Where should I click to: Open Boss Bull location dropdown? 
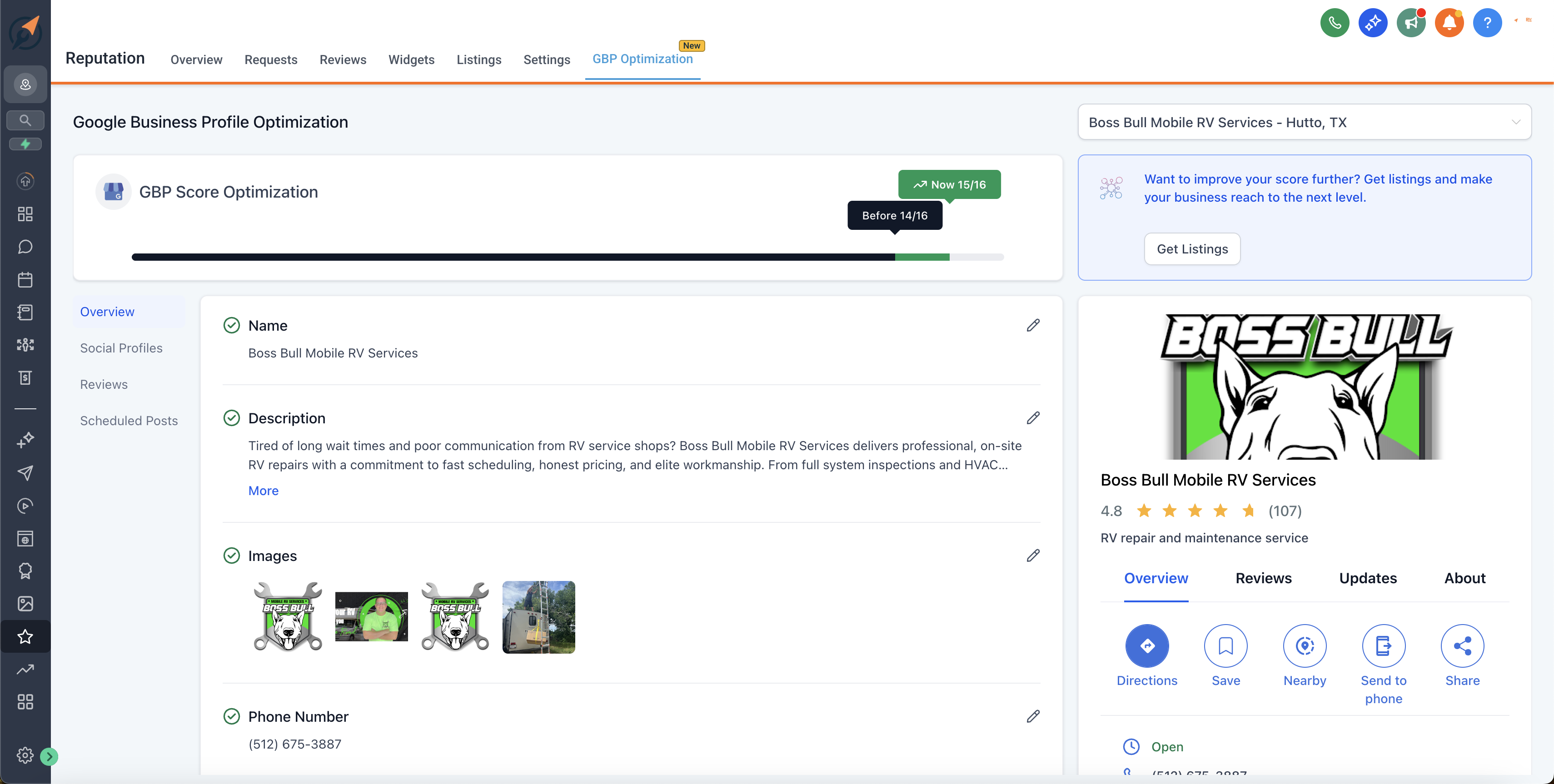pyautogui.click(x=1304, y=123)
